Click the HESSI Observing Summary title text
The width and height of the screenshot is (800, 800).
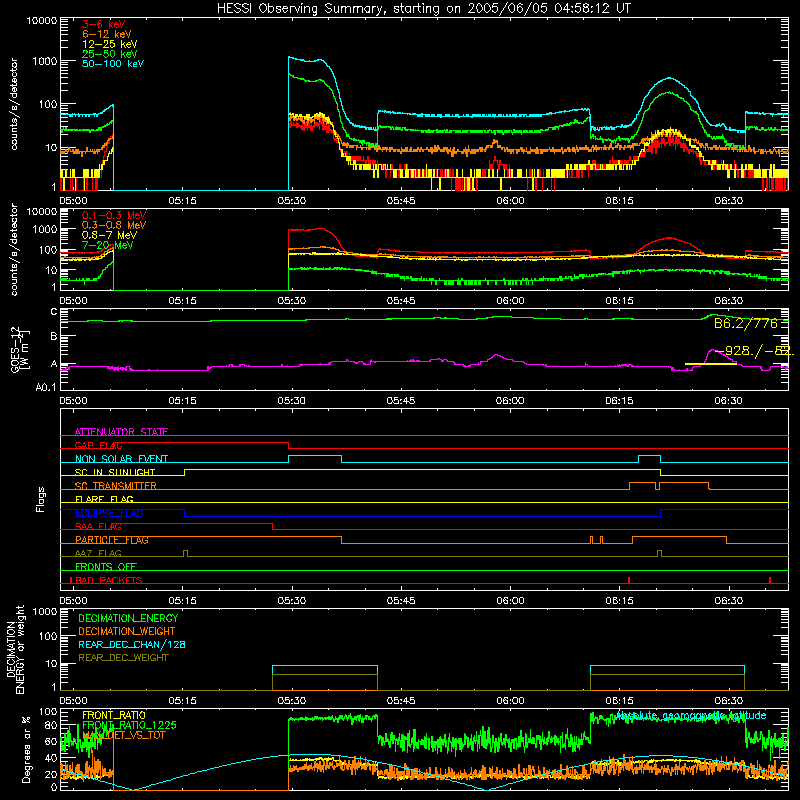pos(423,9)
